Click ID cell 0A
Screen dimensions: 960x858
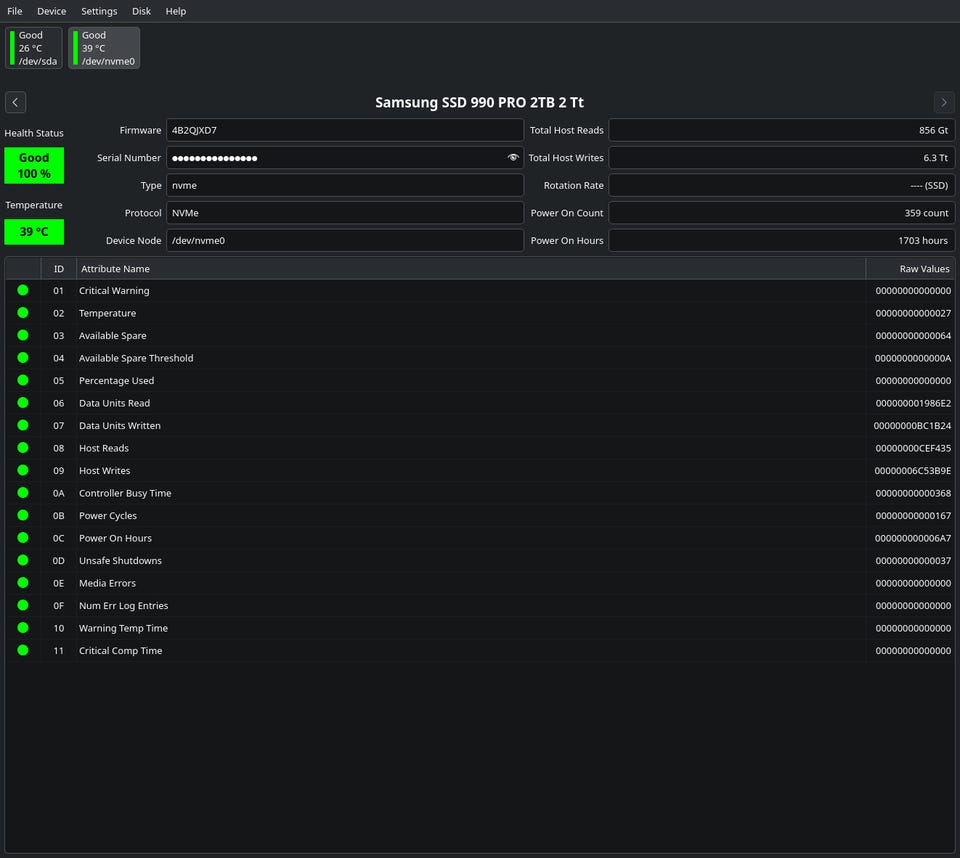point(58,493)
